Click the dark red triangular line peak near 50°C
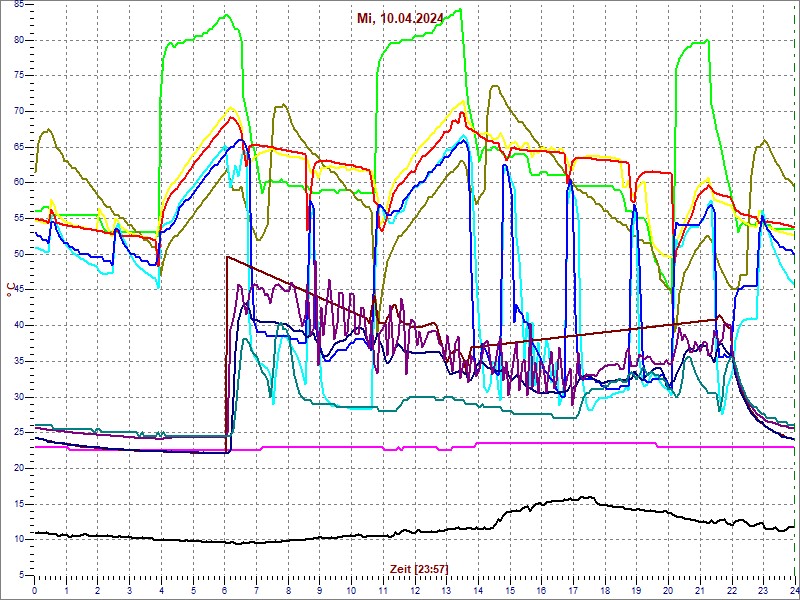The image size is (800, 600). click(227, 257)
